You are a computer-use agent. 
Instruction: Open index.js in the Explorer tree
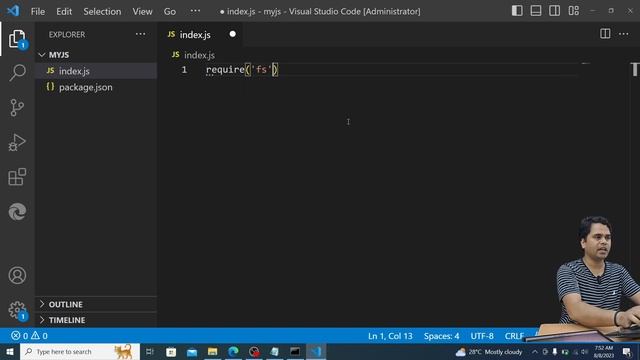click(x=96, y=71)
